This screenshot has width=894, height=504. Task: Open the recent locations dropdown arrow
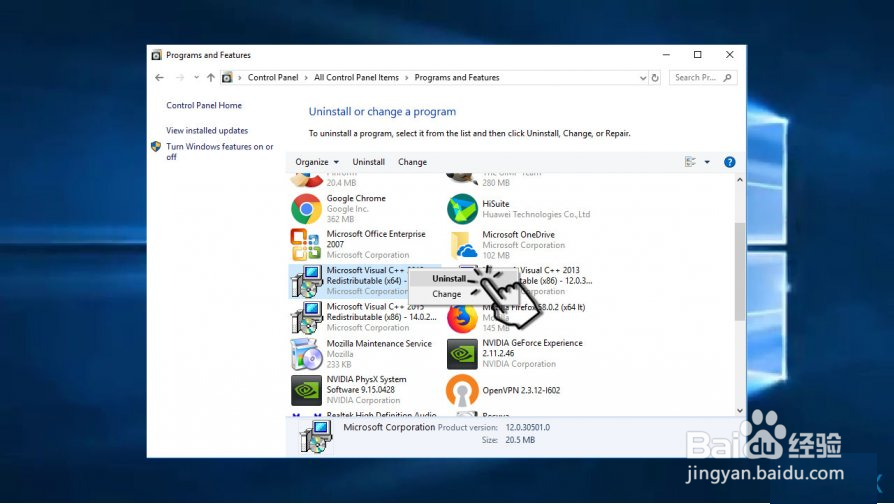click(x=196, y=78)
